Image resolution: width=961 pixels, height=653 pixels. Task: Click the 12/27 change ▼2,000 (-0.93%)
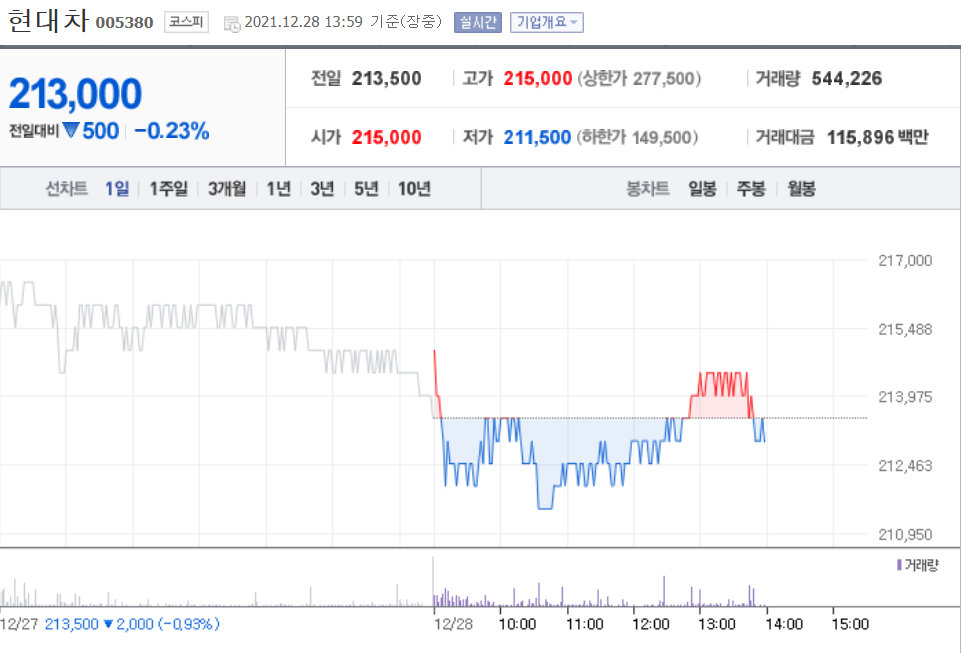tap(162, 624)
